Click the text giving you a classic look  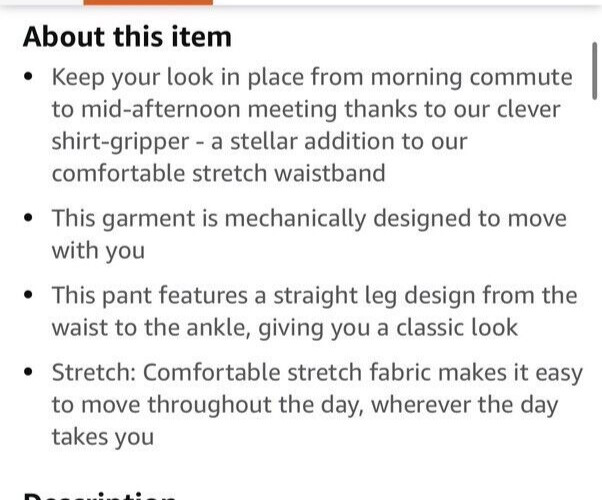(x=388, y=328)
